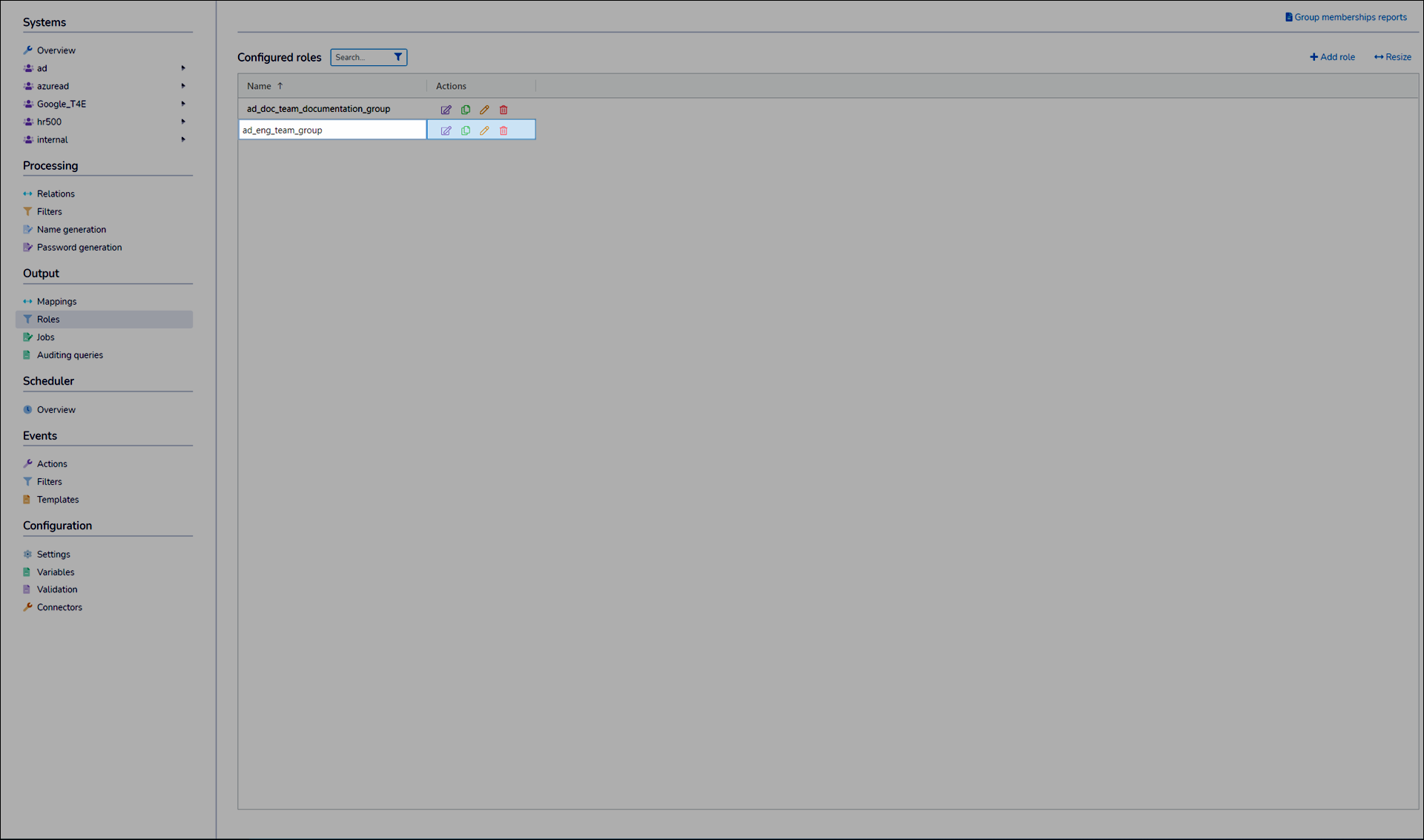Delete the ad_doc_team_documentation_group role

(x=504, y=109)
